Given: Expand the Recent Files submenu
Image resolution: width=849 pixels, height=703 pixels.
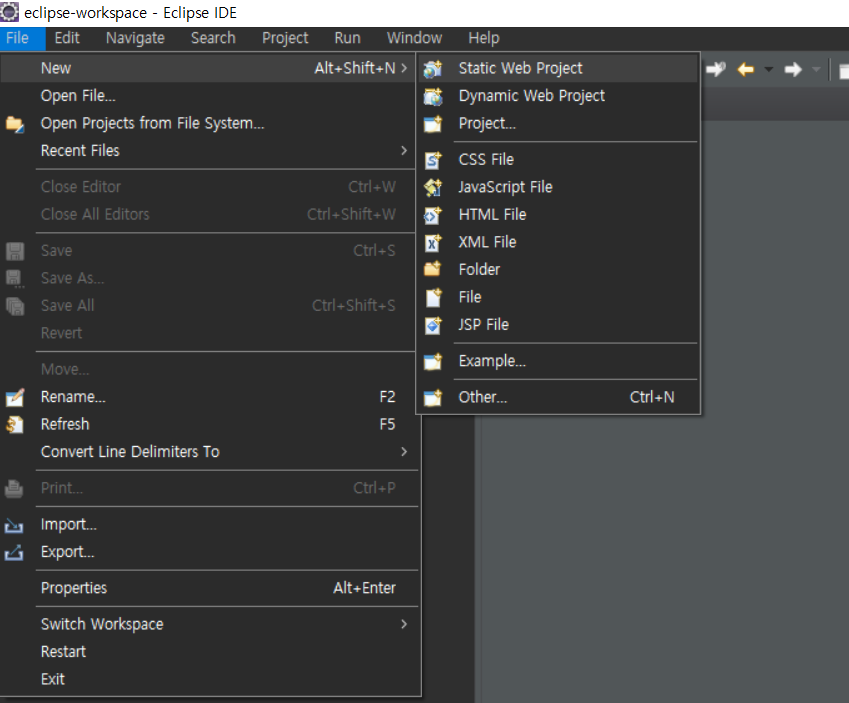Looking at the screenshot, I should pos(404,151).
